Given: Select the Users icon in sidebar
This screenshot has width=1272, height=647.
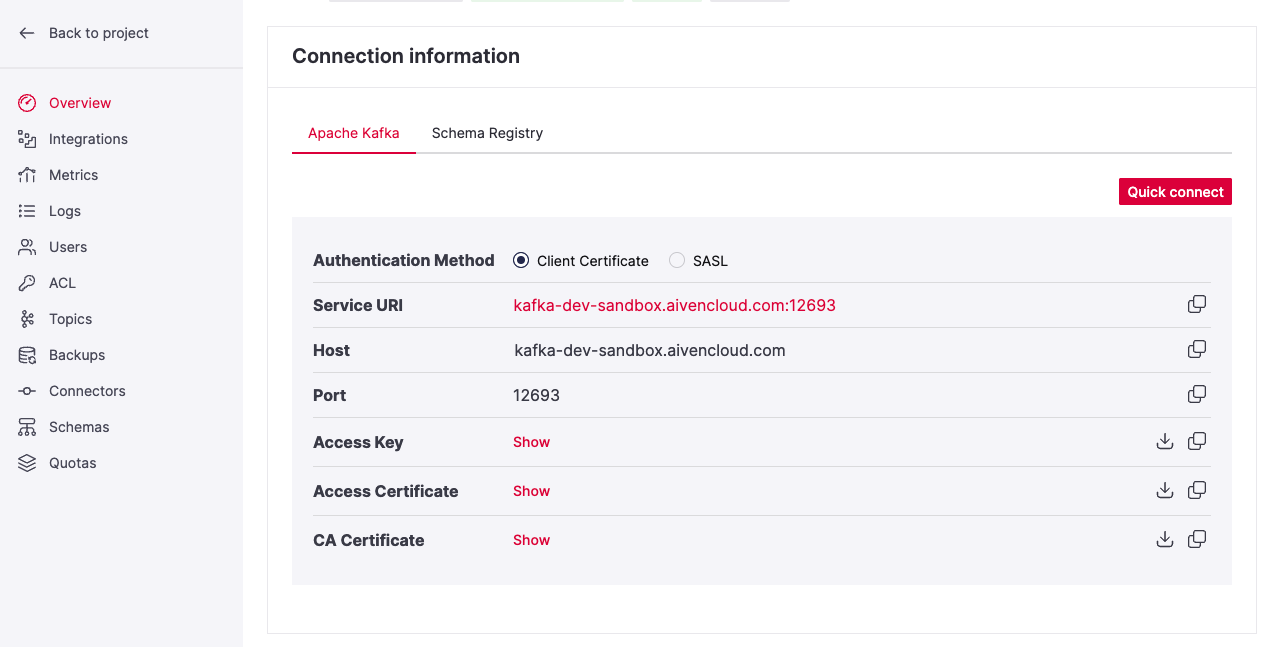Looking at the screenshot, I should (27, 246).
